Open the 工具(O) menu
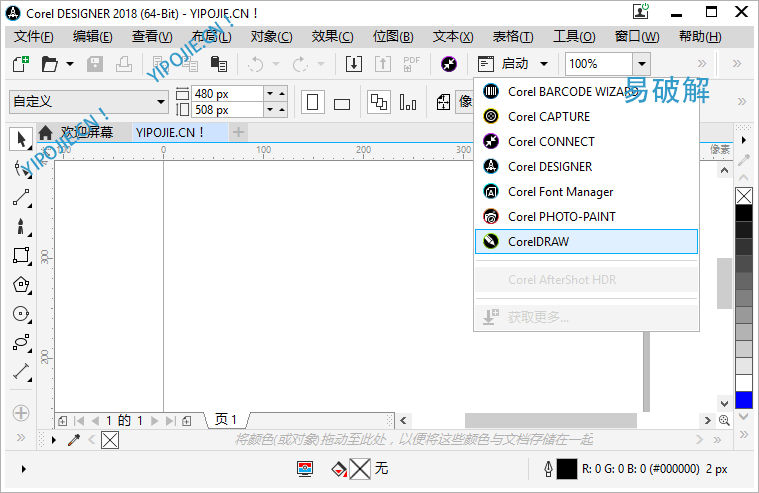This screenshot has width=759, height=493. click(574, 37)
